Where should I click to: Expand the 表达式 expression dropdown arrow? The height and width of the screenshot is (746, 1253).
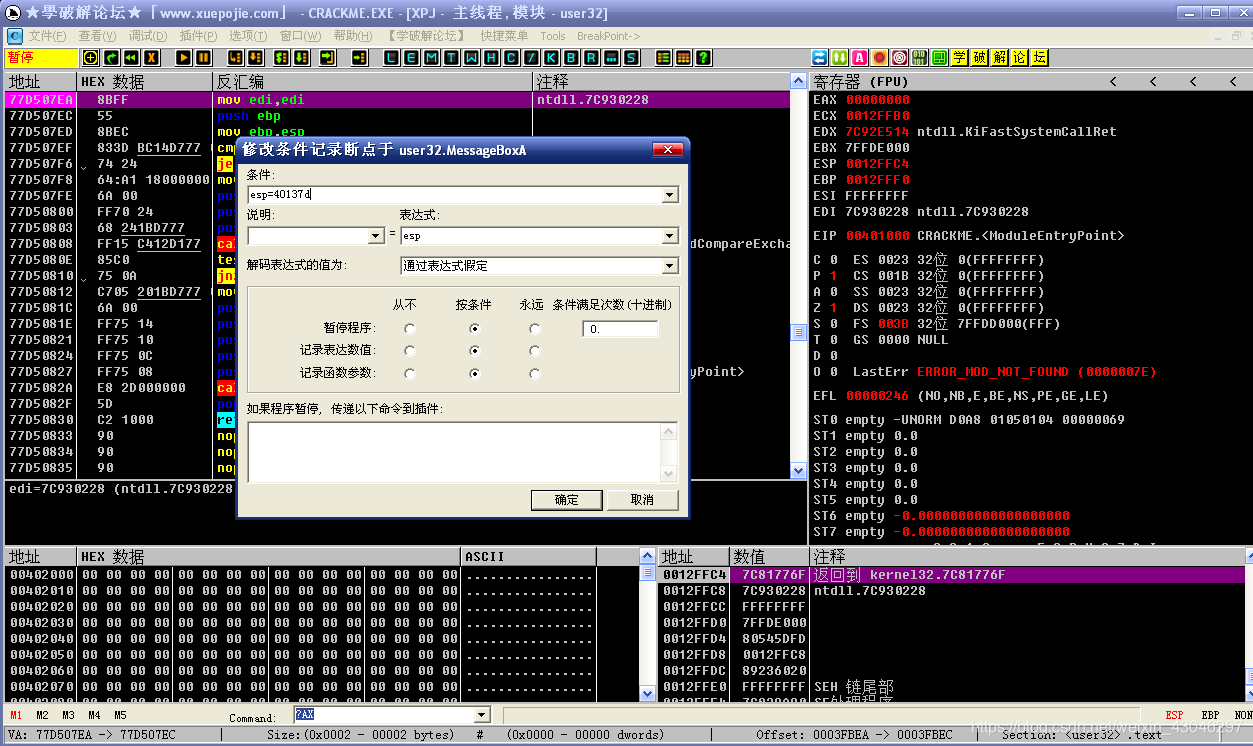tap(670, 236)
